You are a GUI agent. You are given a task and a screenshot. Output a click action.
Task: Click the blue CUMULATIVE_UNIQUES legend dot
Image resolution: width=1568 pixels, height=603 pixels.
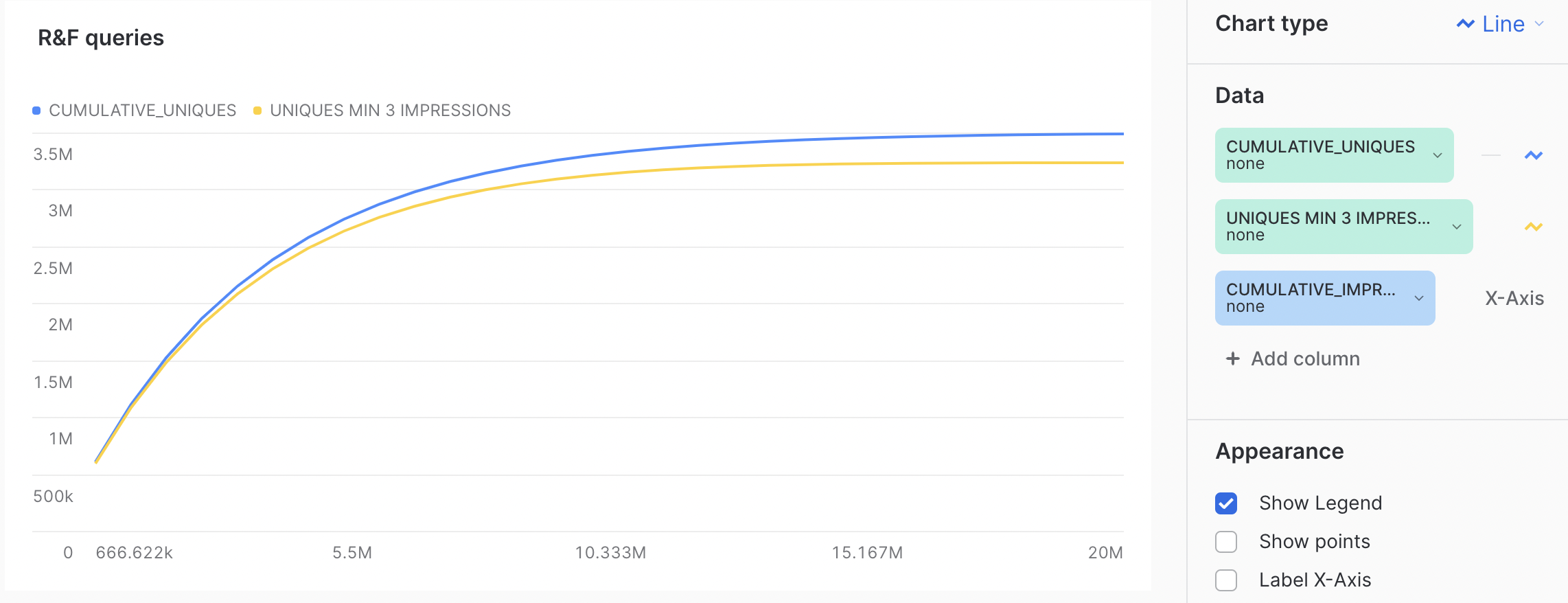pos(36,111)
